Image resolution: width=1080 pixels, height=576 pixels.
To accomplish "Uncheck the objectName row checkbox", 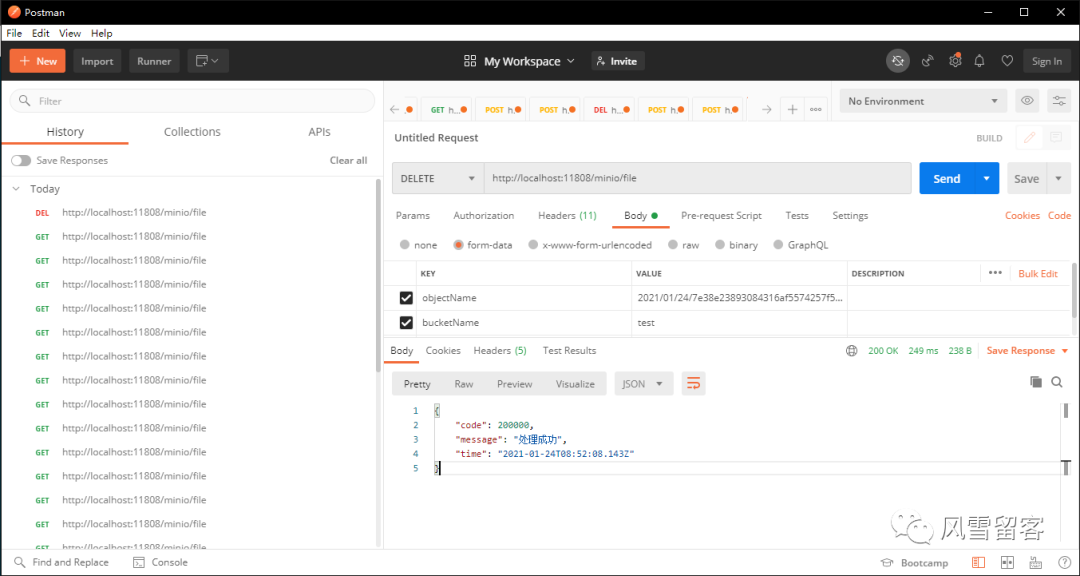I will click(x=406, y=298).
